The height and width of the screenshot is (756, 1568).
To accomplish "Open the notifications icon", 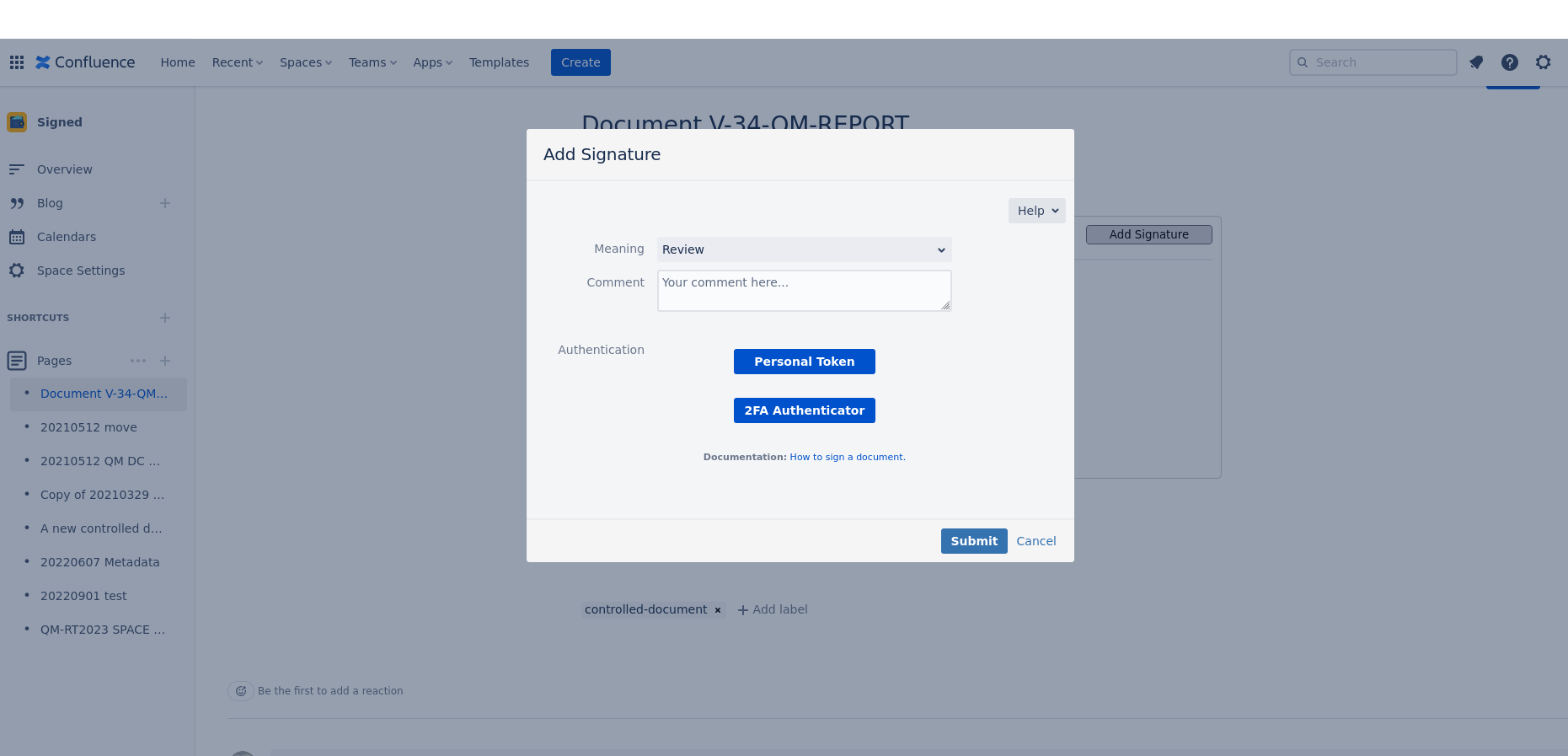I will point(1476,62).
